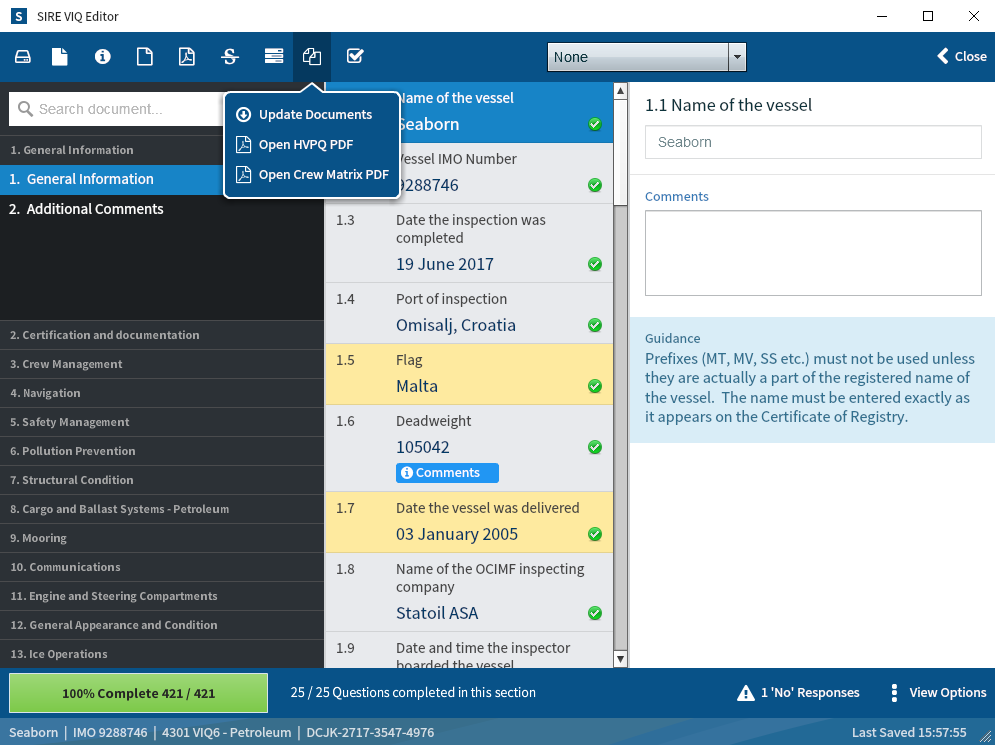Expand chapter 9. Mooring
This screenshot has height=745, width=995.
[x=162, y=538]
